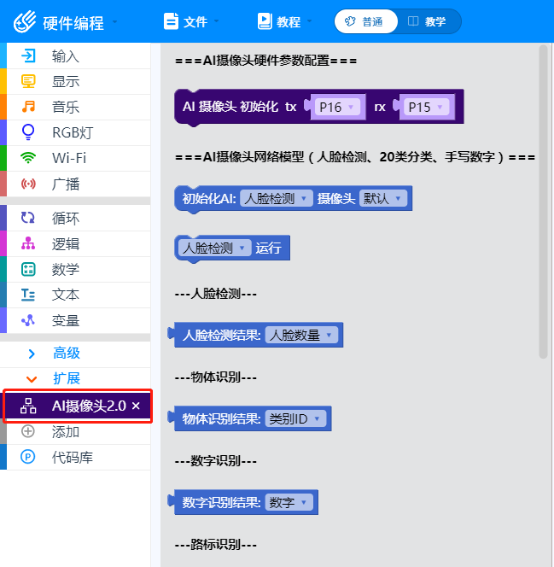Select the 广播 broadcast icon
This screenshot has width=554, height=567.
(28, 184)
